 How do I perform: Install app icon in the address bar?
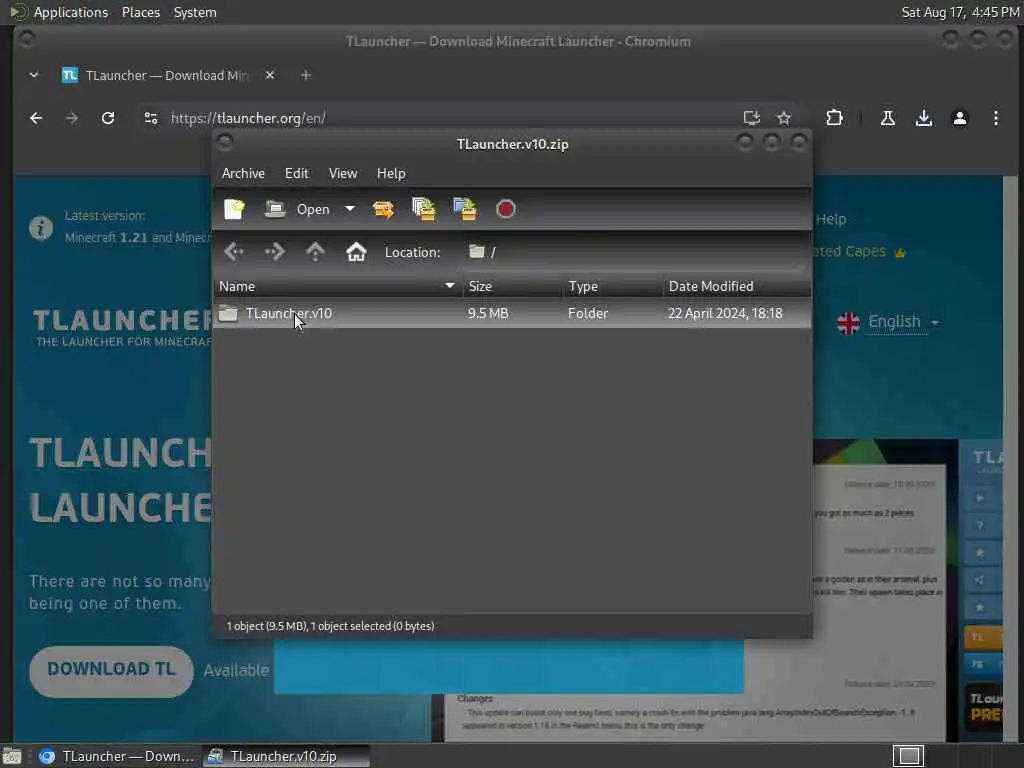click(752, 118)
